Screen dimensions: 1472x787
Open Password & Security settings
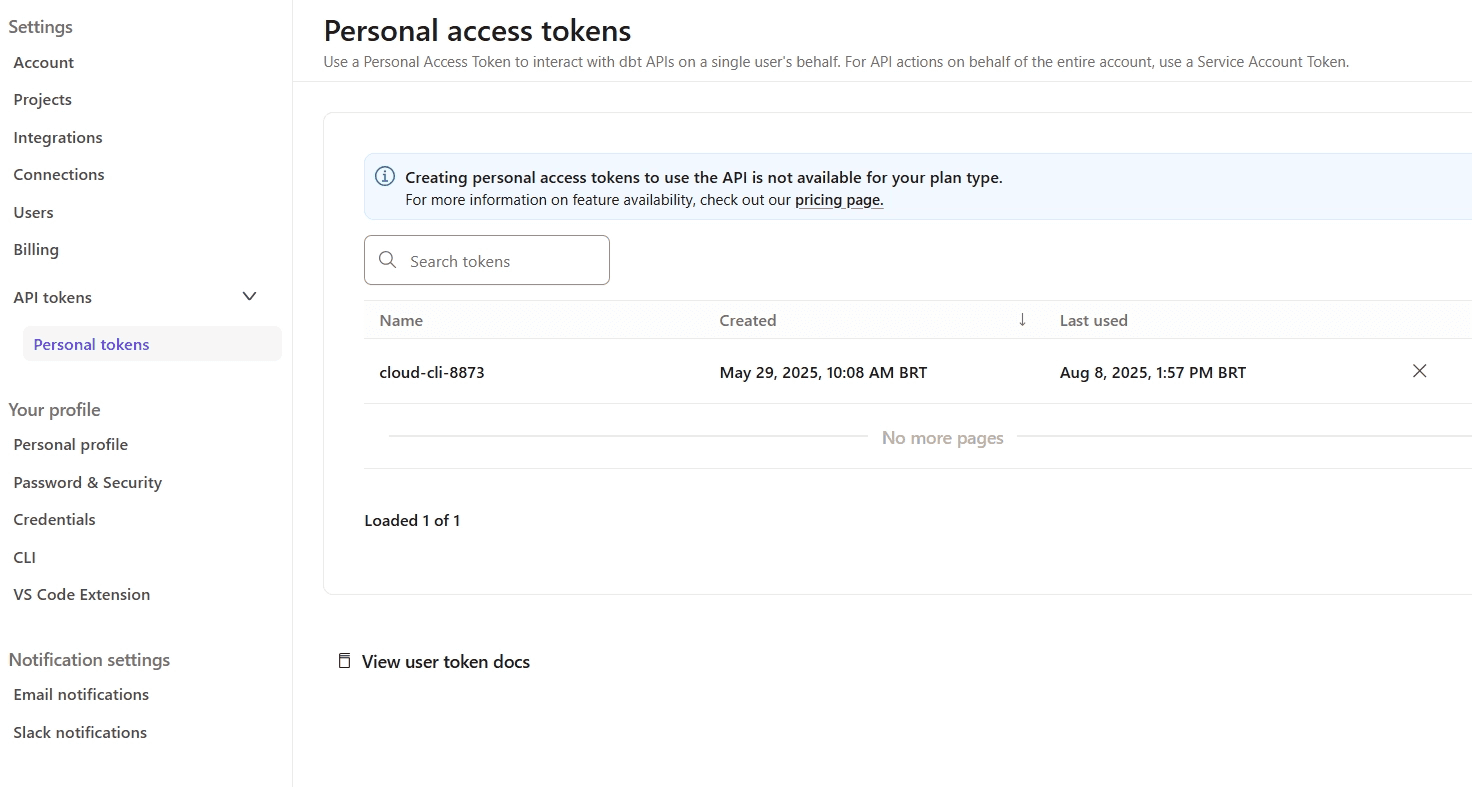88,482
